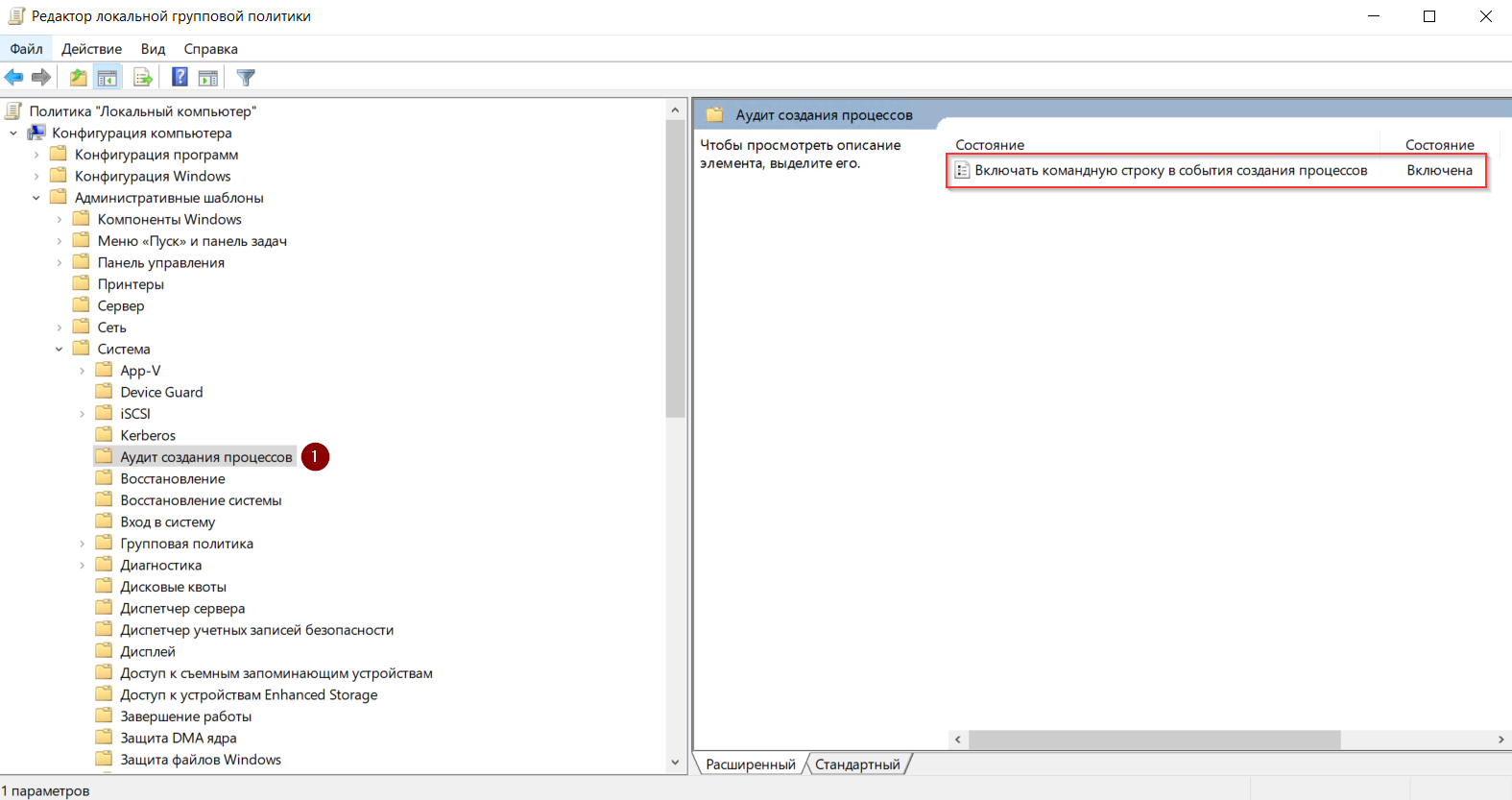Collapse the Система tree node
Viewport: 1512px width, 800px height.
point(60,350)
